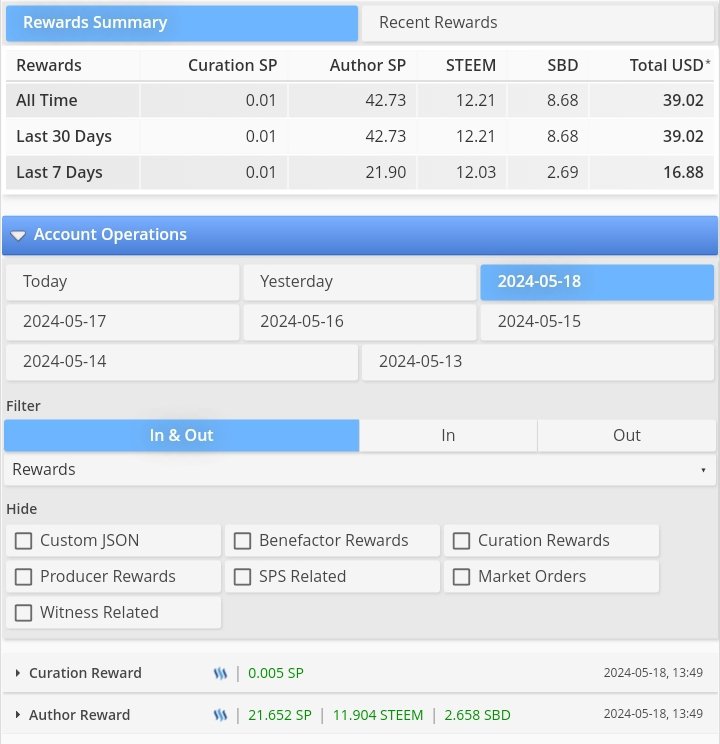Tick the Producer Rewards hide checkbox
The height and width of the screenshot is (744, 720).
23,577
